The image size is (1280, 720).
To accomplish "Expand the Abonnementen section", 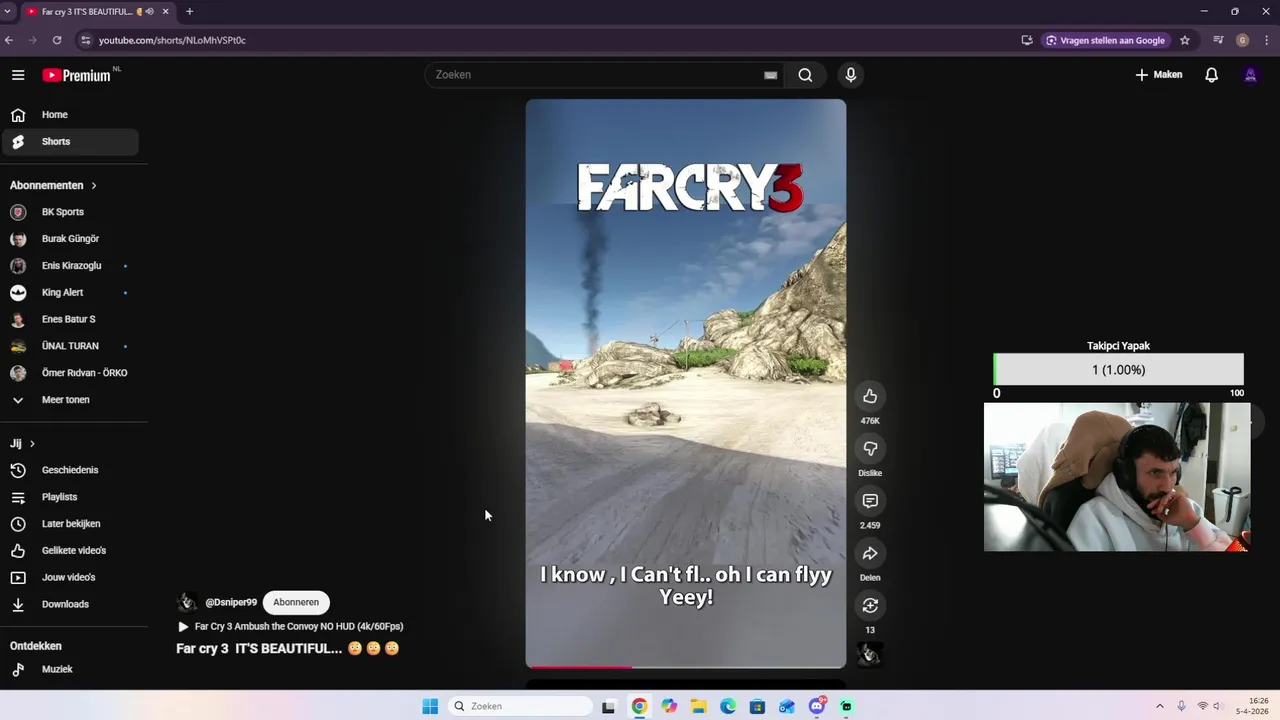I will (54, 185).
